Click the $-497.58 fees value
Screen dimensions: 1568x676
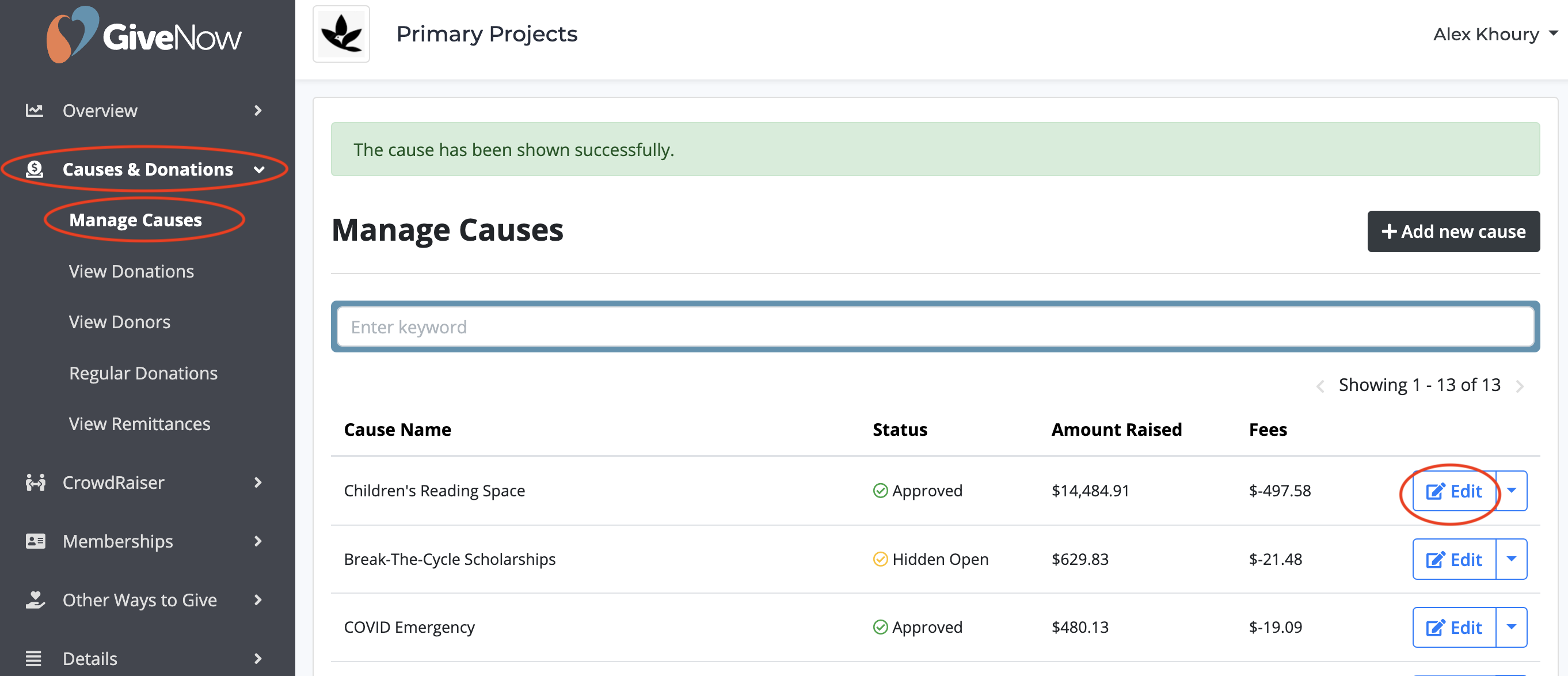(1280, 491)
